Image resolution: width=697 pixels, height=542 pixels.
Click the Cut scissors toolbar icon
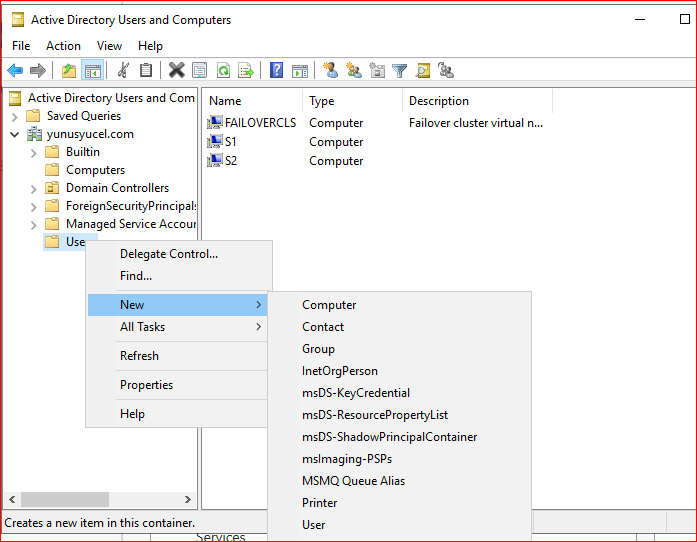coord(123,70)
